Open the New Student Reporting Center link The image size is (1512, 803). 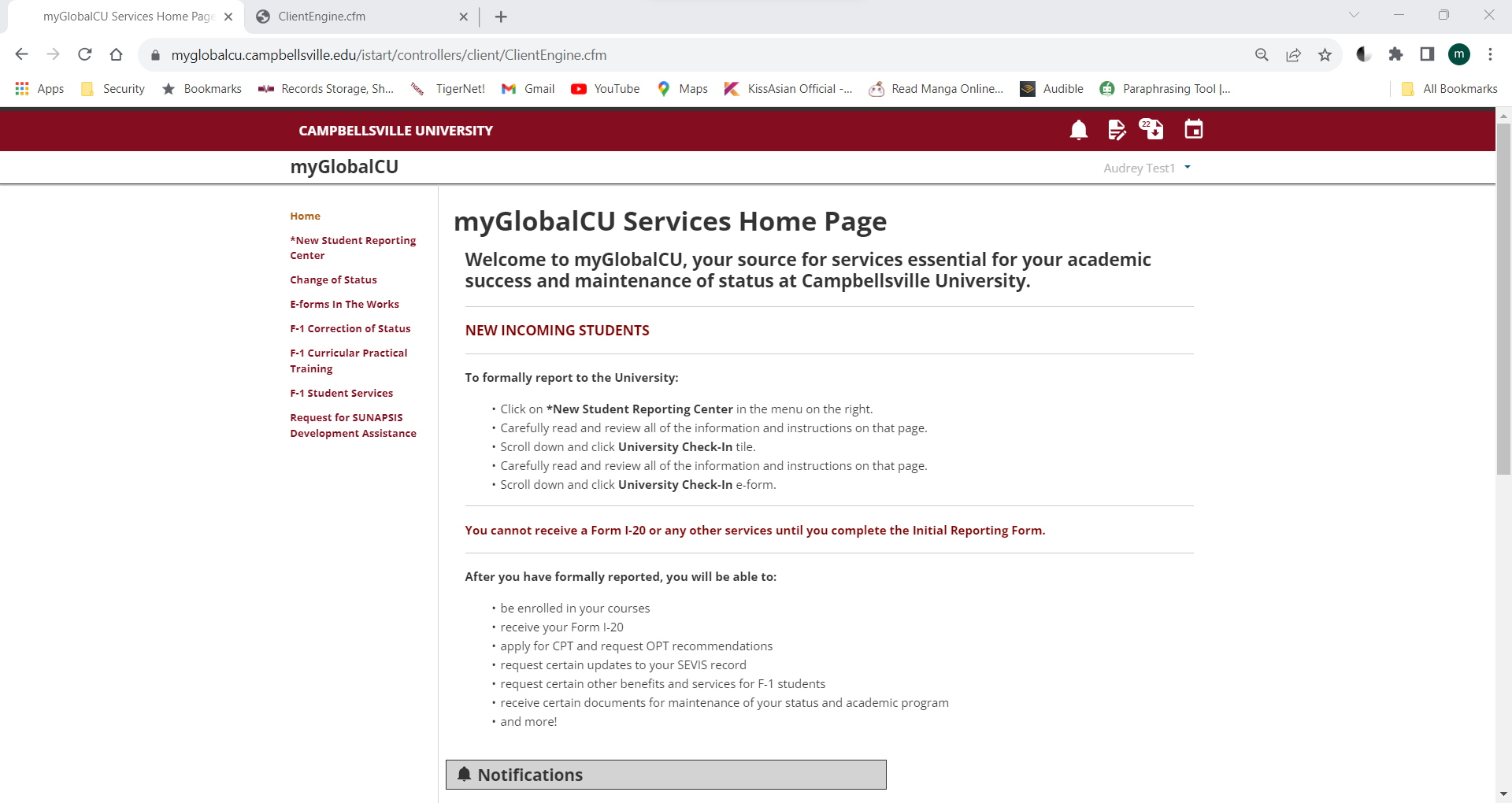pos(352,247)
